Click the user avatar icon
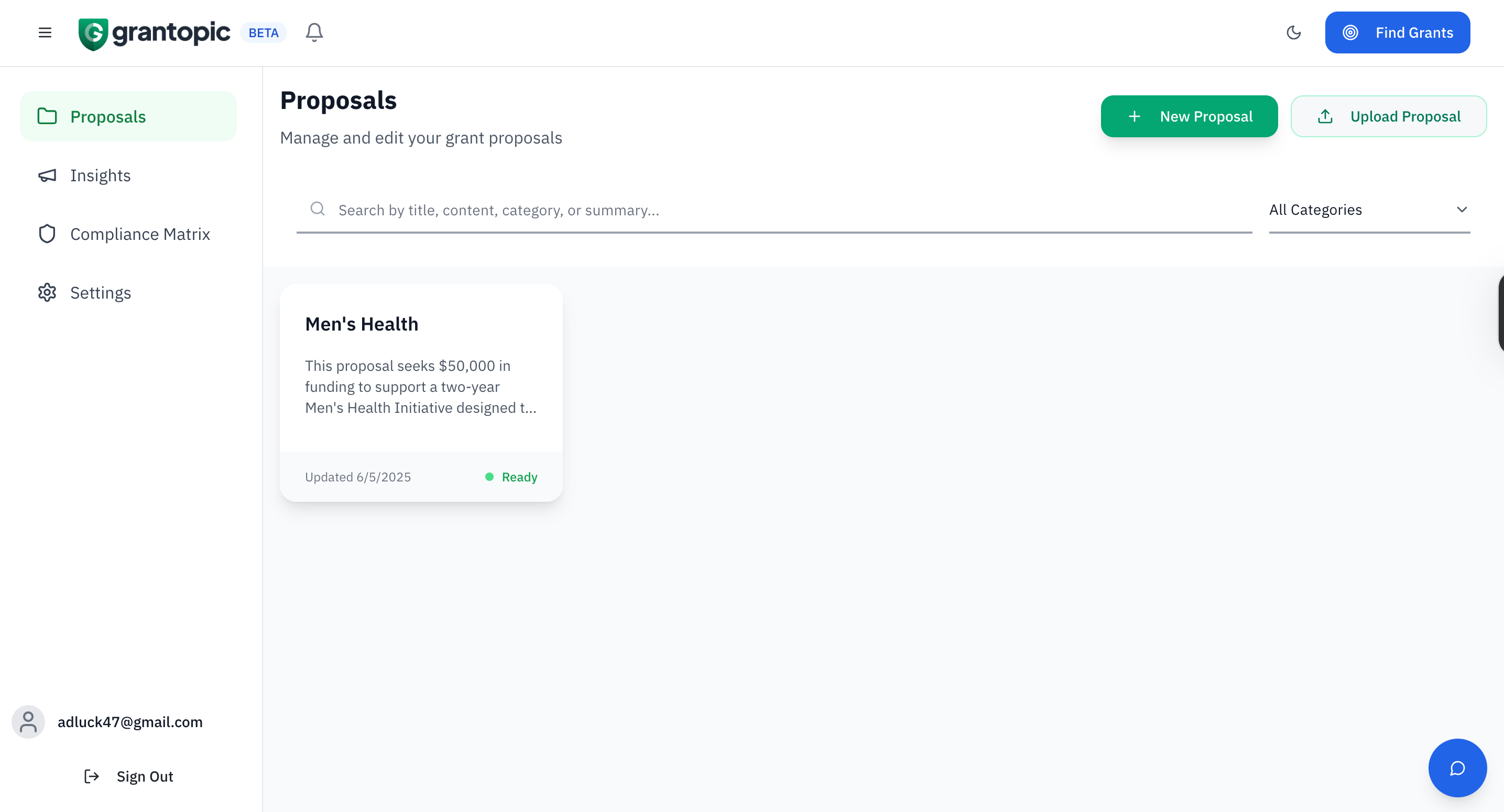The image size is (1504, 812). (28, 722)
